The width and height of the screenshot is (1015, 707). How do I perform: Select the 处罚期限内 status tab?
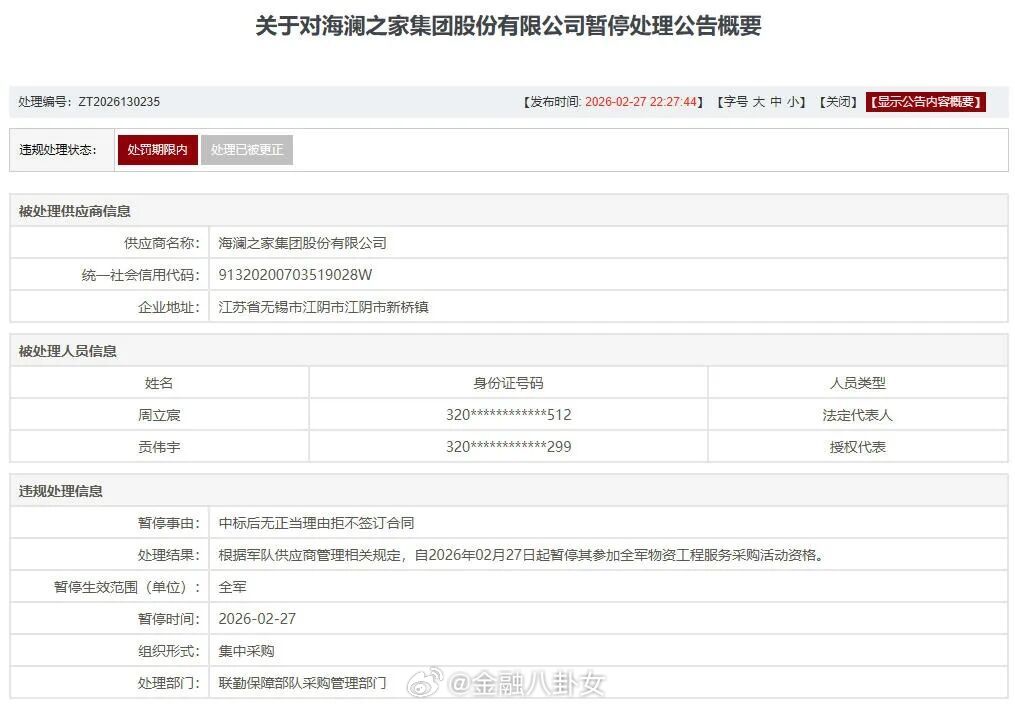click(157, 150)
